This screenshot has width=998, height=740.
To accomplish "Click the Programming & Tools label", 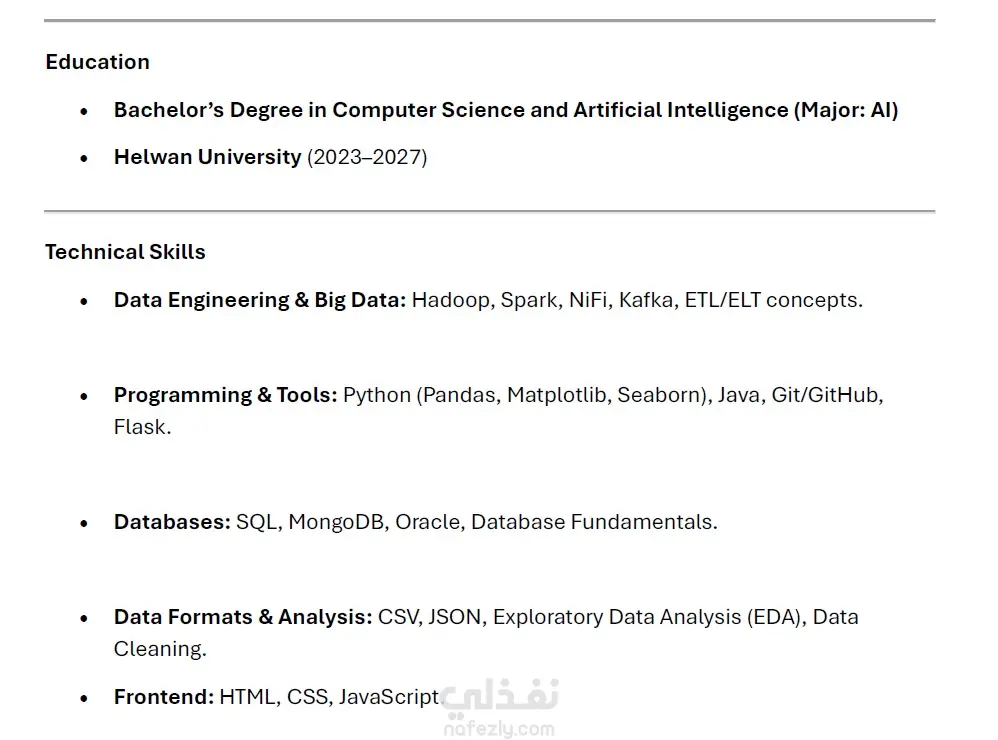I will (225, 395).
